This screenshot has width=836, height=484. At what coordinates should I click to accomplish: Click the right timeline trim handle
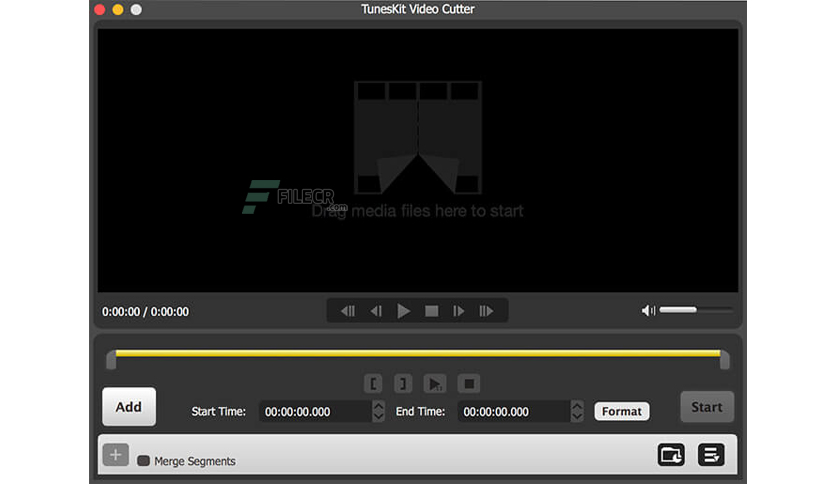coord(724,360)
